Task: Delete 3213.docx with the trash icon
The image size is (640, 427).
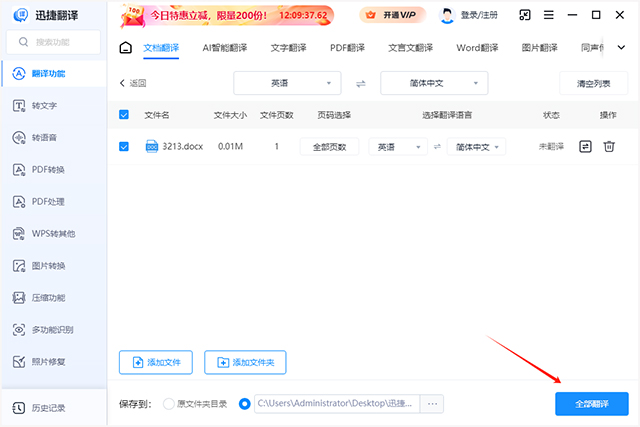Action: point(609,147)
